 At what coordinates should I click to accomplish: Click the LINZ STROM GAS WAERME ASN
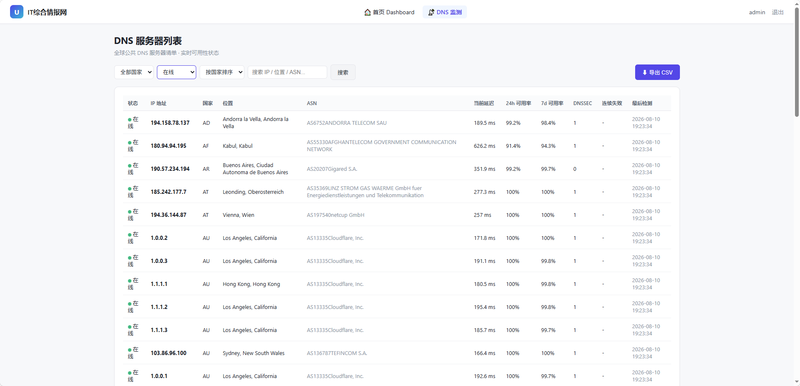coord(365,192)
